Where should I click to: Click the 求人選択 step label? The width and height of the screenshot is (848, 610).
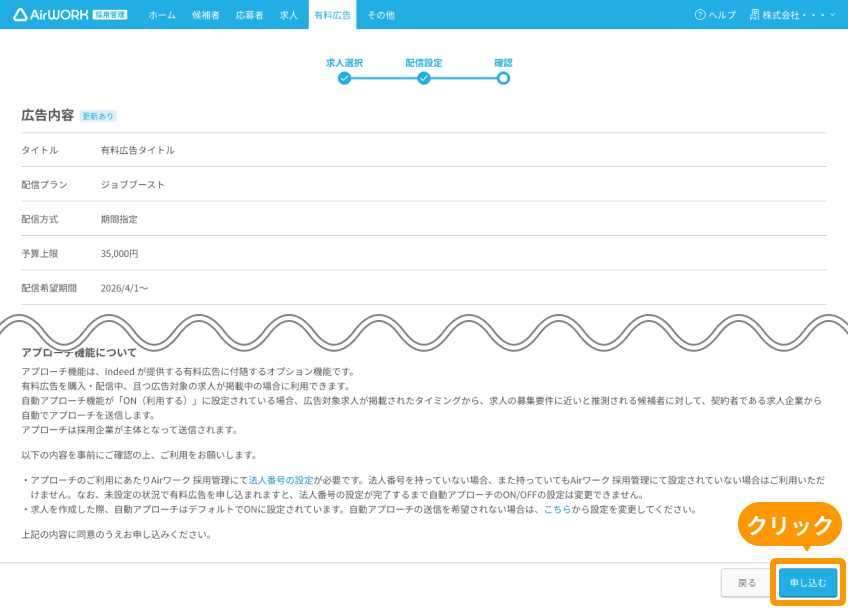tap(344, 63)
